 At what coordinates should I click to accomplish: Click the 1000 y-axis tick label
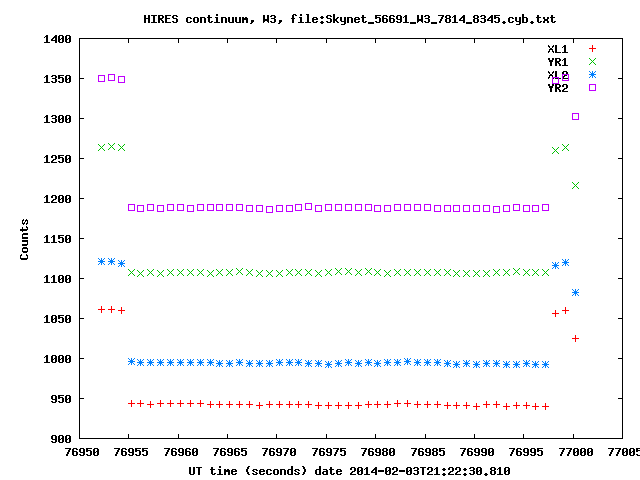coord(57,359)
